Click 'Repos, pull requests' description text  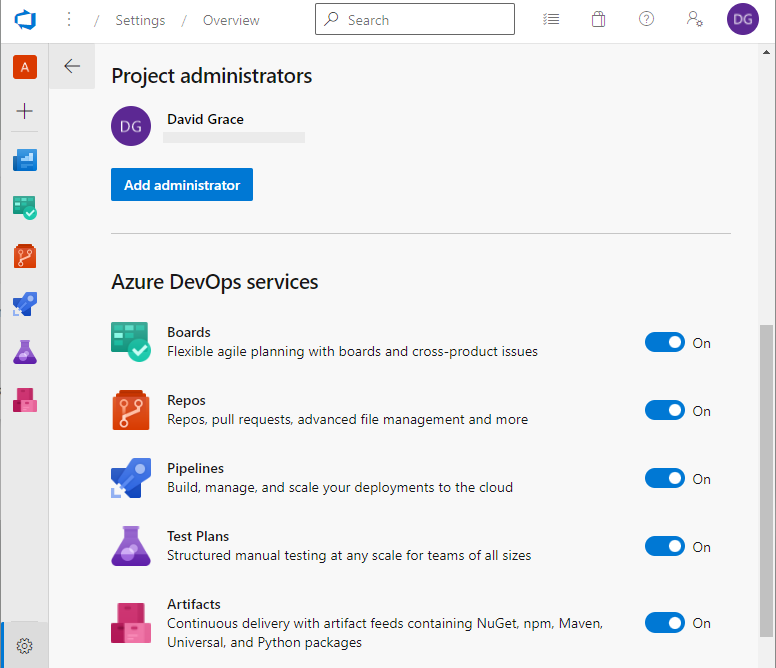(x=347, y=420)
